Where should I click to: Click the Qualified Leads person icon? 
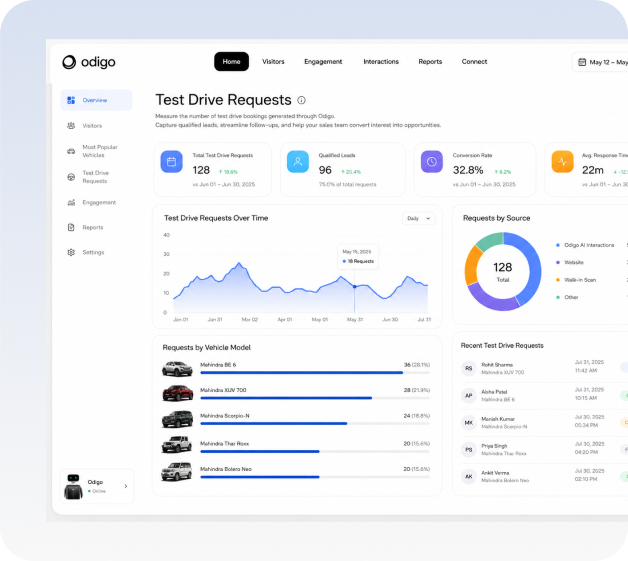tap(298, 162)
